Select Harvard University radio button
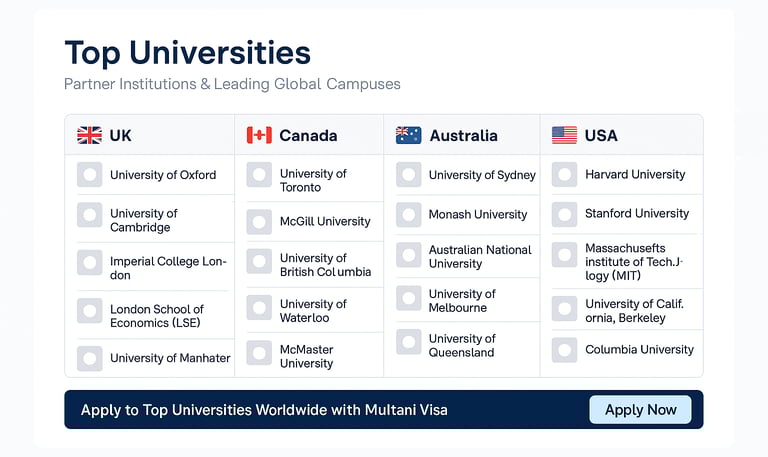The height and width of the screenshot is (457, 768). pos(564,174)
